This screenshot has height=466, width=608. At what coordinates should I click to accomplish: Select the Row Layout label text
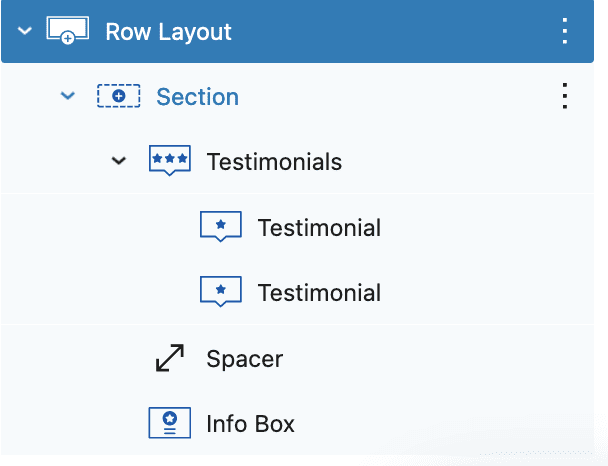tap(168, 32)
